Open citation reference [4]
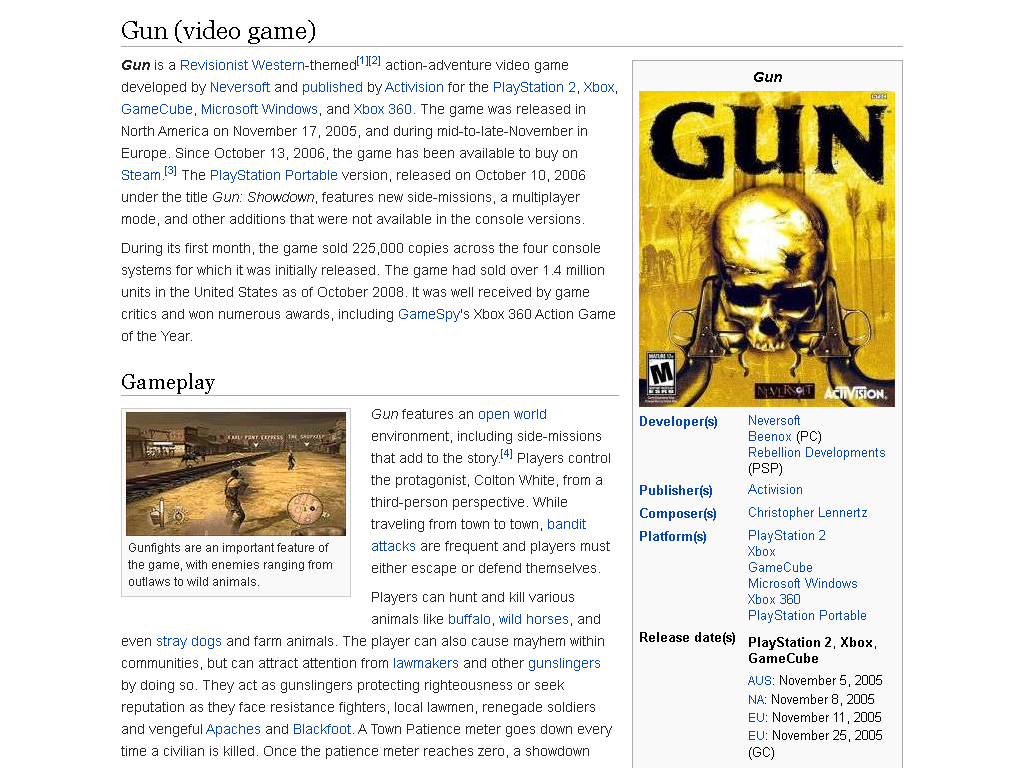1024x768 pixels. (x=506, y=453)
